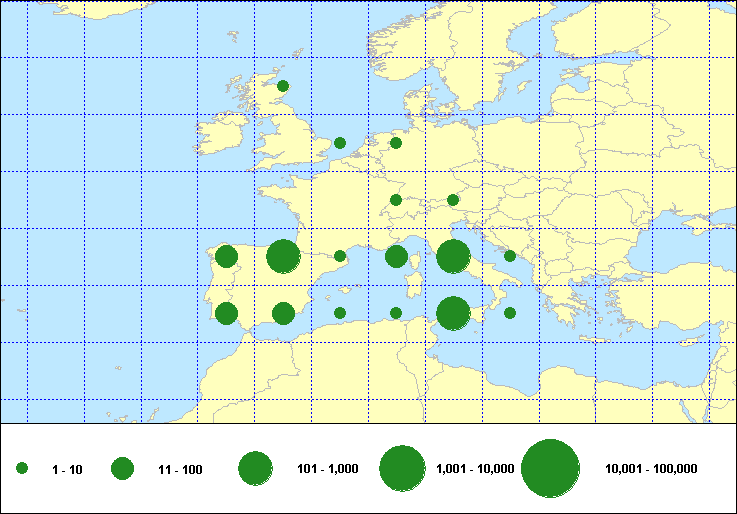Click the medium circle over southern Portugal

click(x=227, y=314)
